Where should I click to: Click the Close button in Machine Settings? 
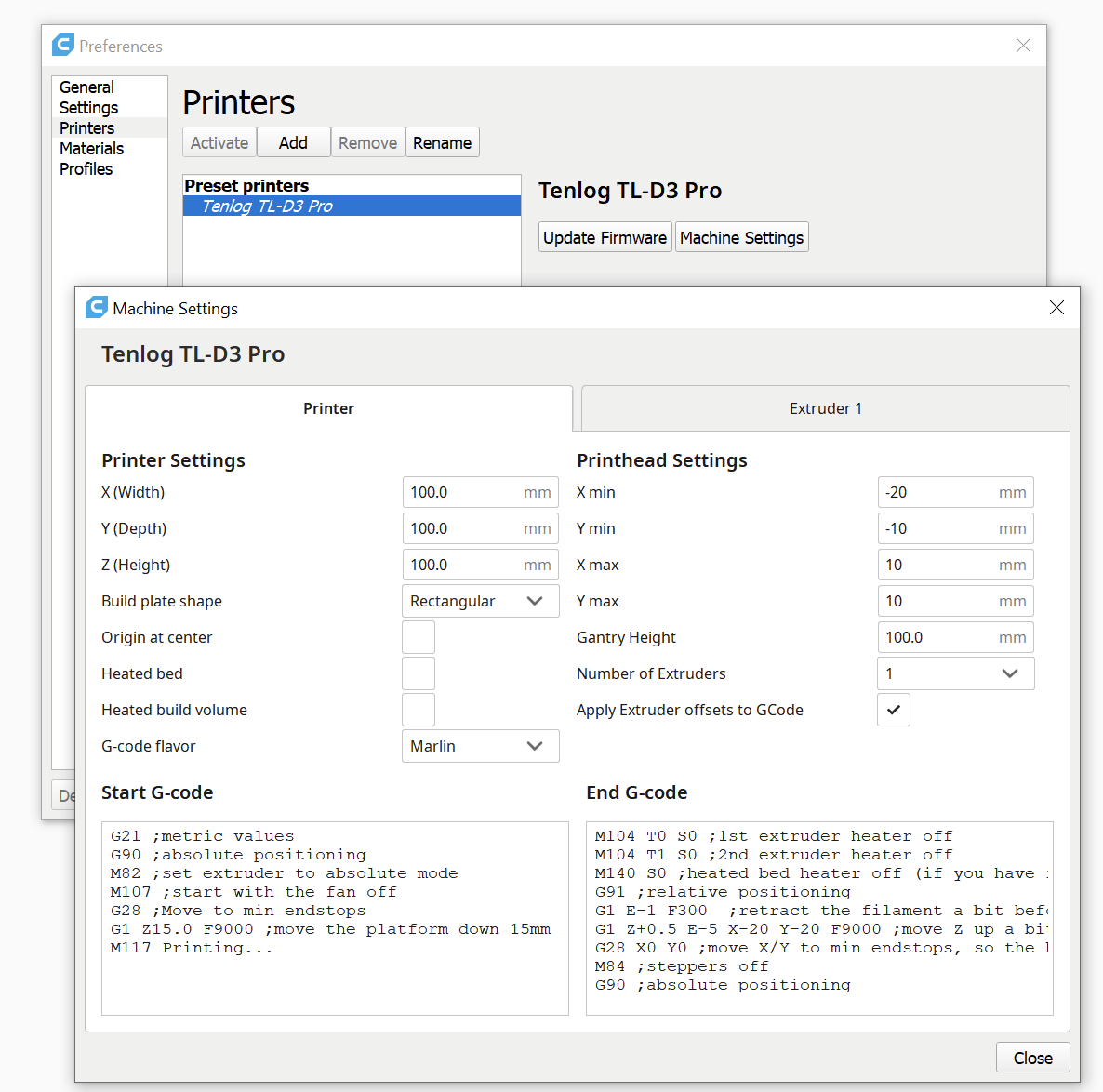tap(1032, 1058)
